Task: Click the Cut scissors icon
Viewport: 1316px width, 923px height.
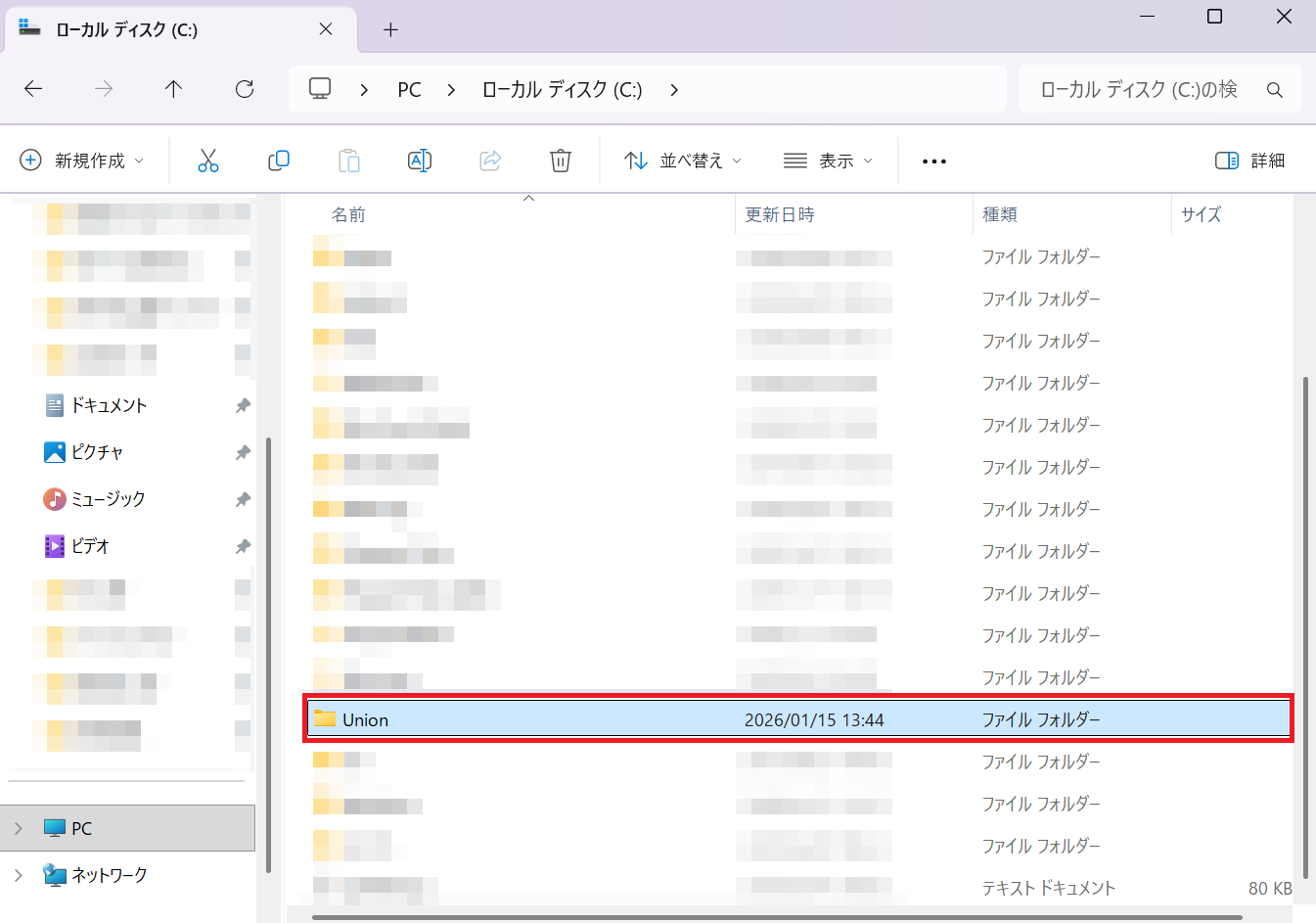Action: [x=208, y=161]
